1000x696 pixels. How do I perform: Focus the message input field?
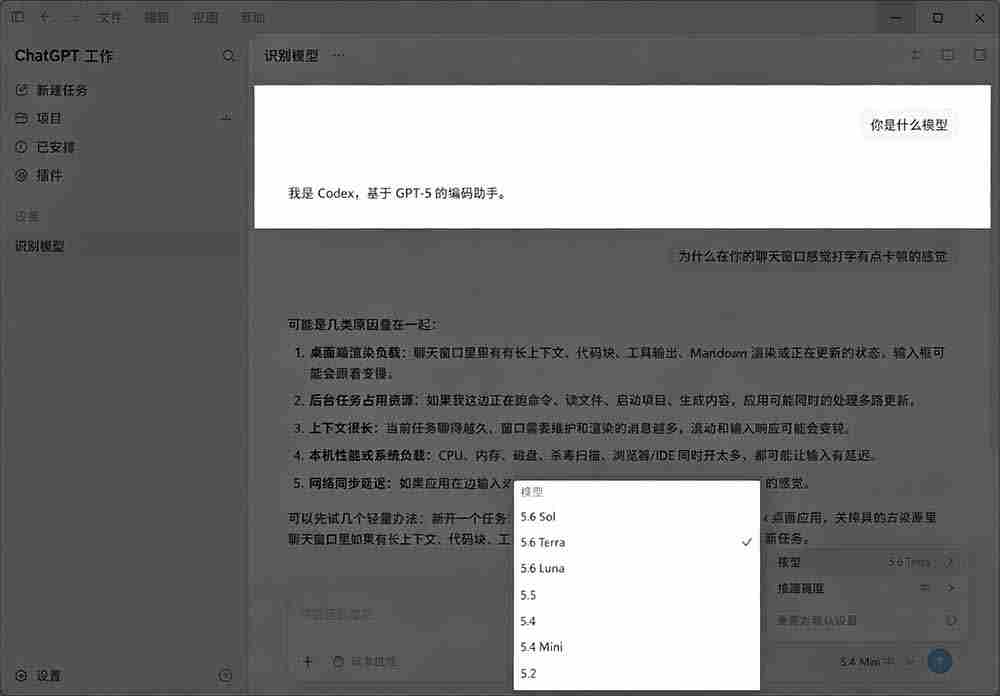pyautogui.click(x=402, y=614)
